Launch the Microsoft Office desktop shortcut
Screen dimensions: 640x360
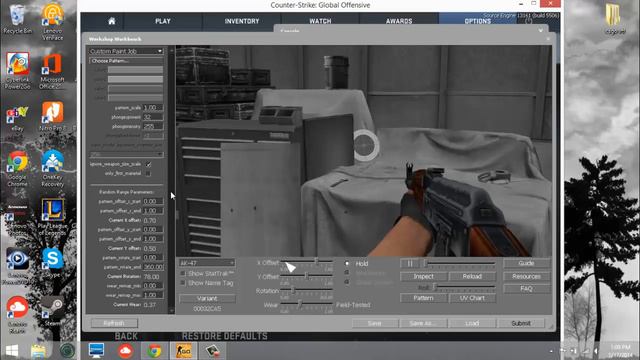(x=52, y=71)
